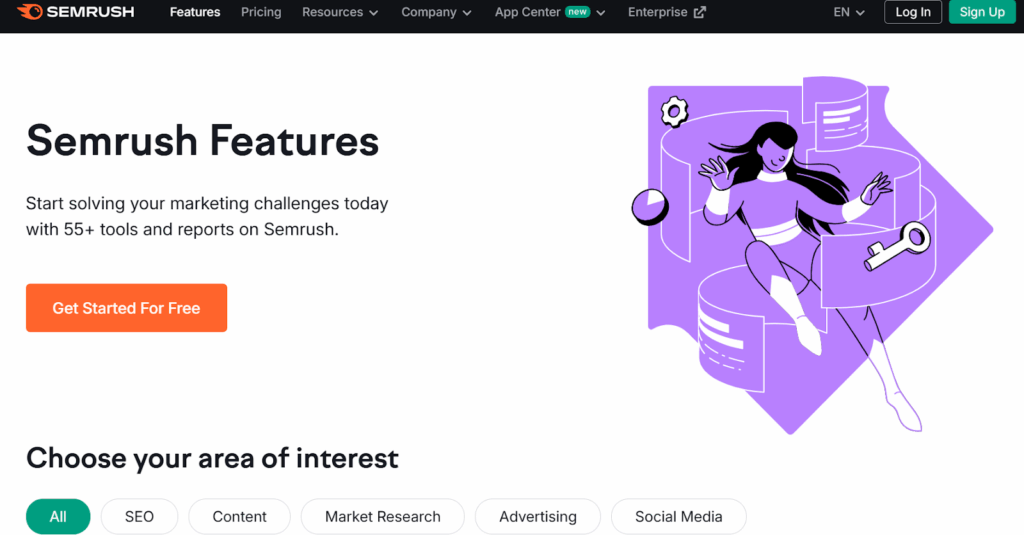Image resolution: width=1024 pixels, height=535 pixels.
Task: Click the gear icon in hero illustration
Action: click(675, 110)
